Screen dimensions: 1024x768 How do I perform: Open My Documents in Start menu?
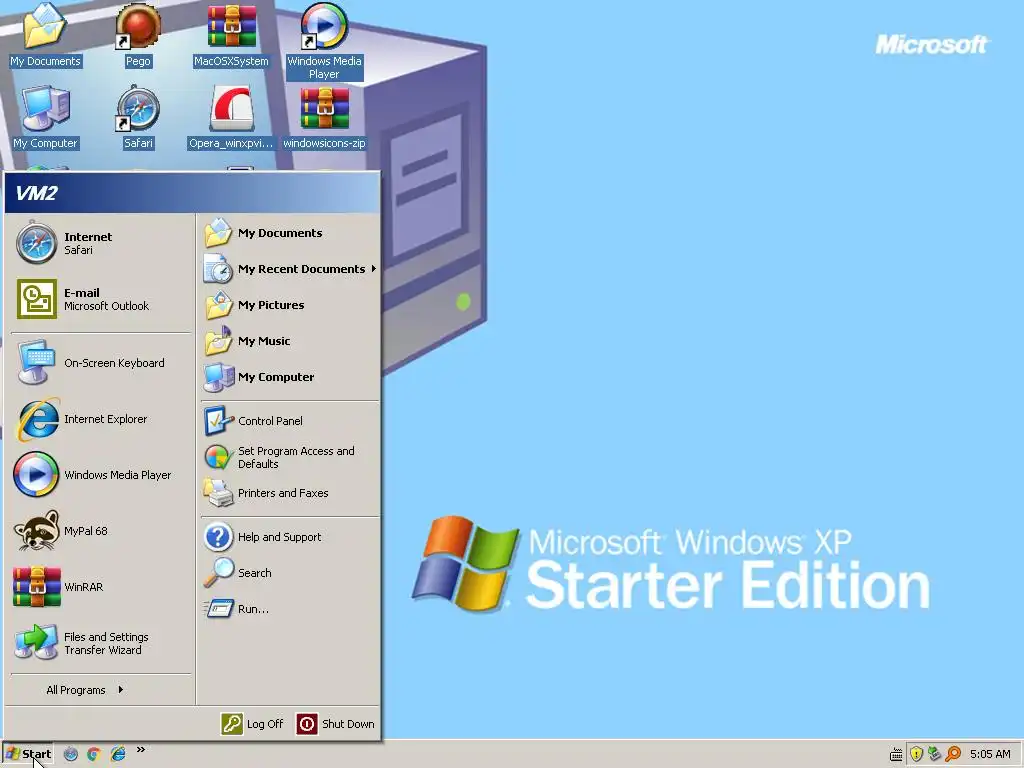point(289,233)
